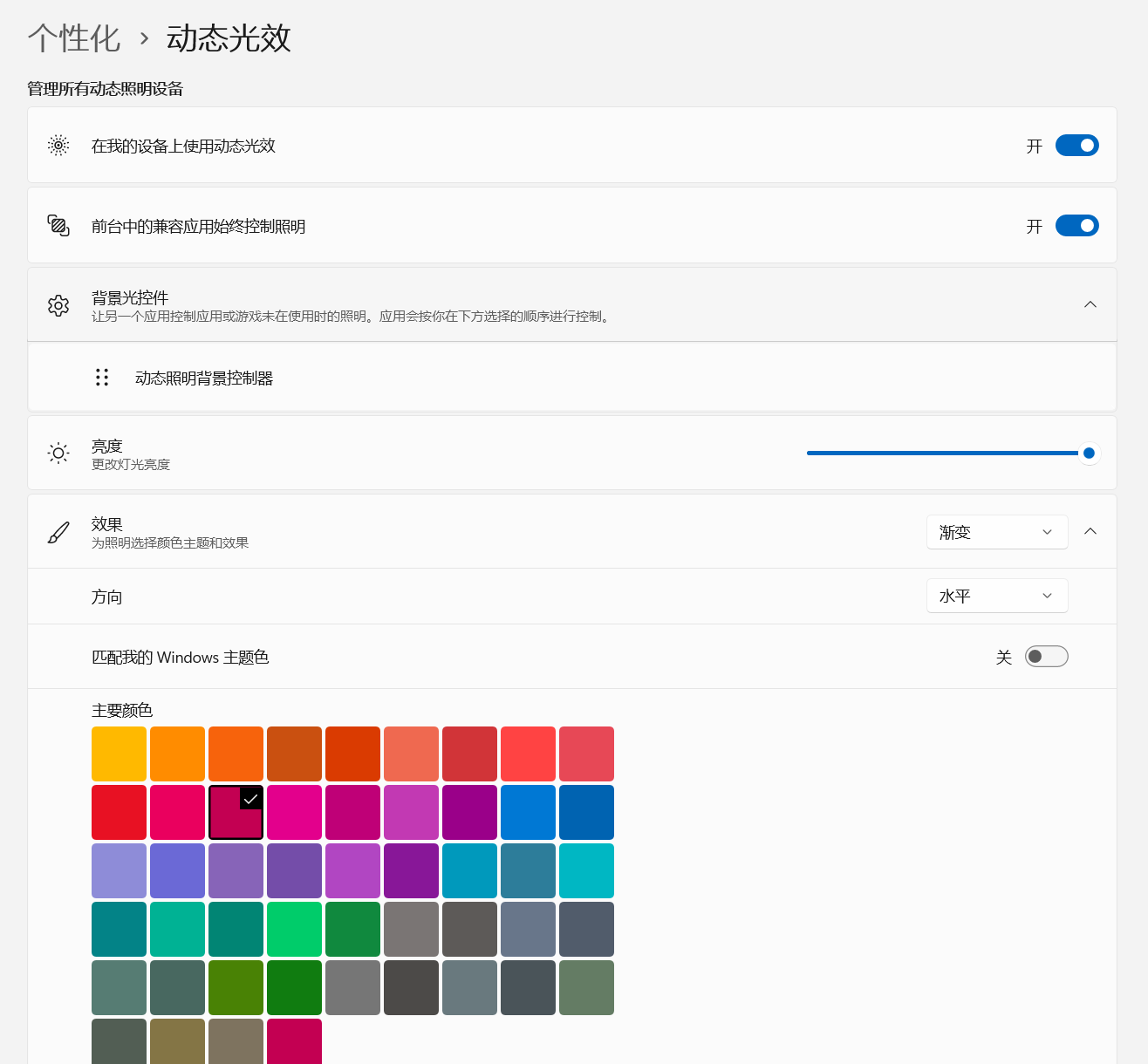Click the background light control gear icon
The width and height of the screenshot is (1148, 1064).
click(x=58, y=305)
